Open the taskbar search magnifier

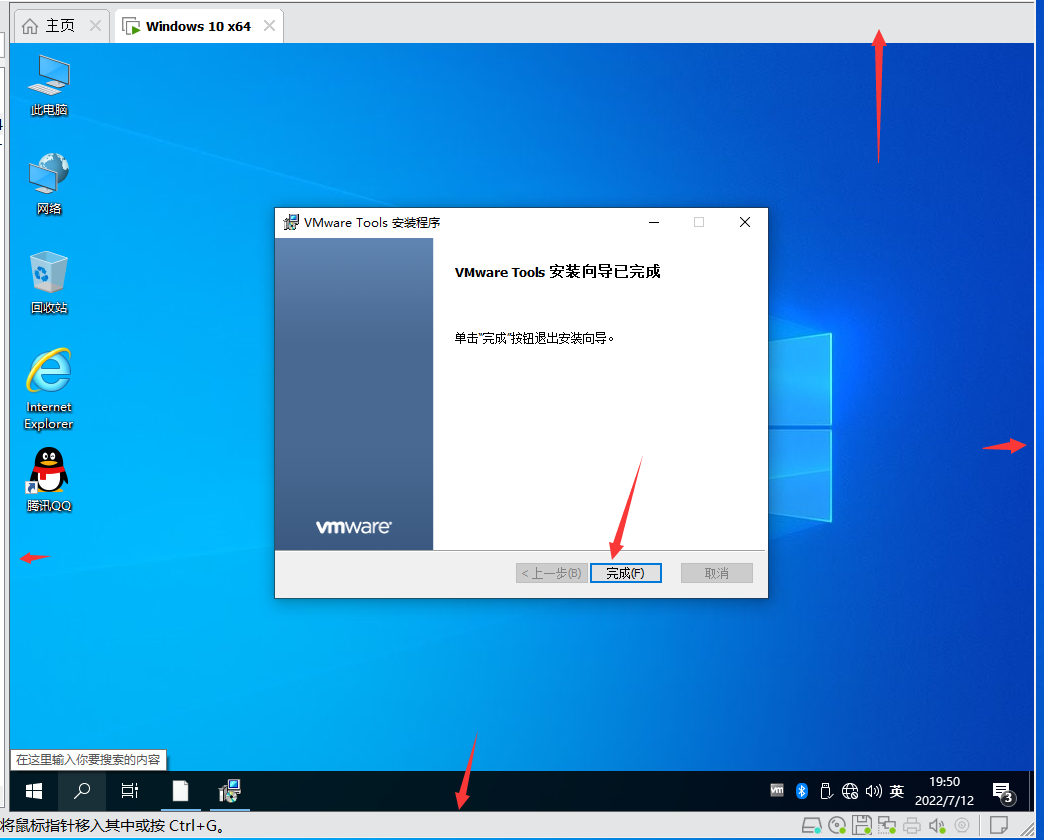82,791
